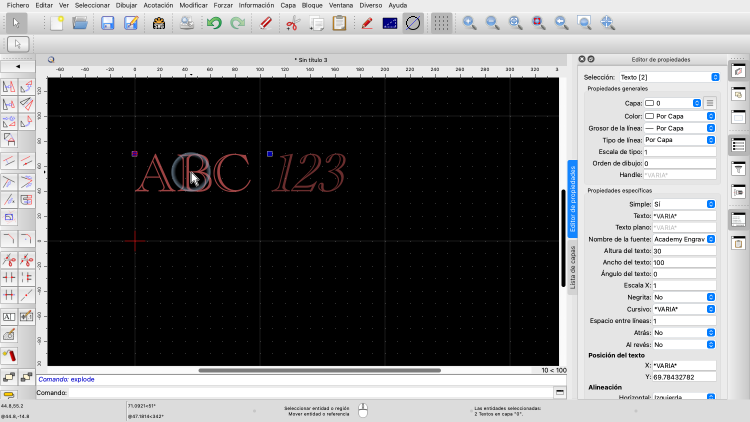Click the selection pointer tool in main toolbar
The width and height of the screenshot is (750, 422).
[16, 23]
